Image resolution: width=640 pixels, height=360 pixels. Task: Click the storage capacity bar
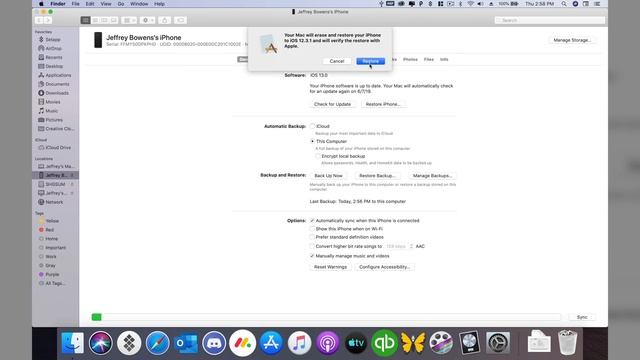coord(326,317)
